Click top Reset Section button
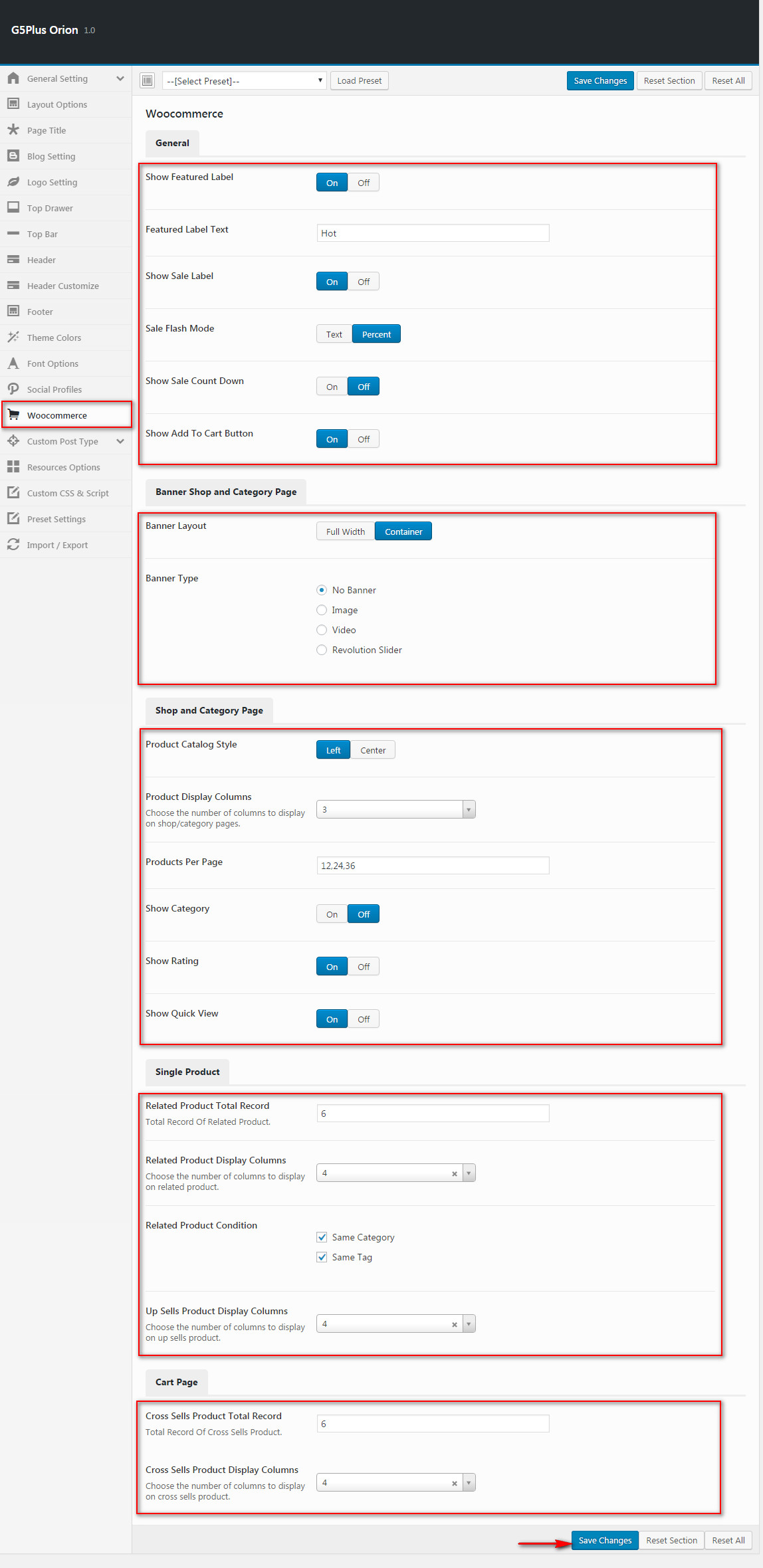Image resolution: width=763 pixels, height=1568 pixels. (x=669, y=81)
